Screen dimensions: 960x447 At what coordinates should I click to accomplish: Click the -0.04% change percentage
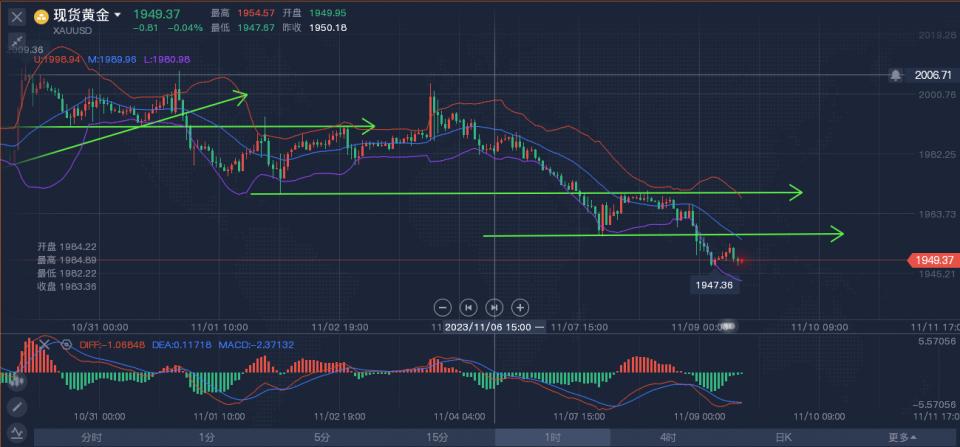click(186, 28)
